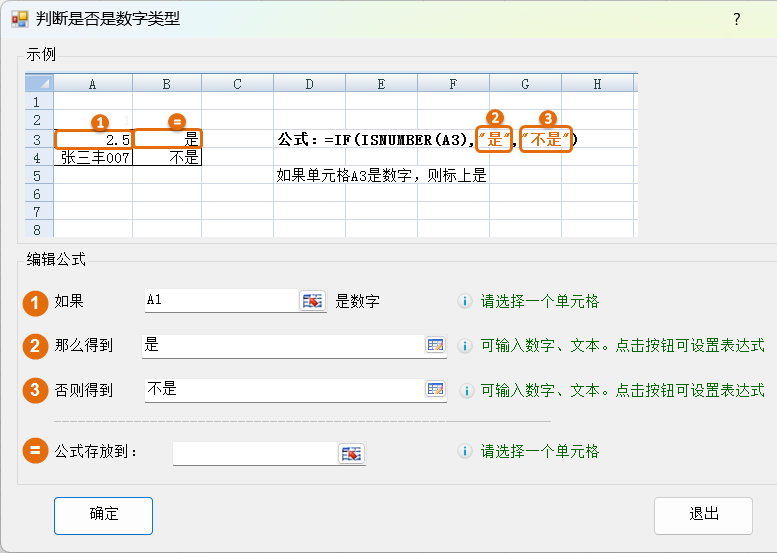Click cell picker icon beside 如果 field
This screenshot has height=553, width=777.
tap(313, 300)
